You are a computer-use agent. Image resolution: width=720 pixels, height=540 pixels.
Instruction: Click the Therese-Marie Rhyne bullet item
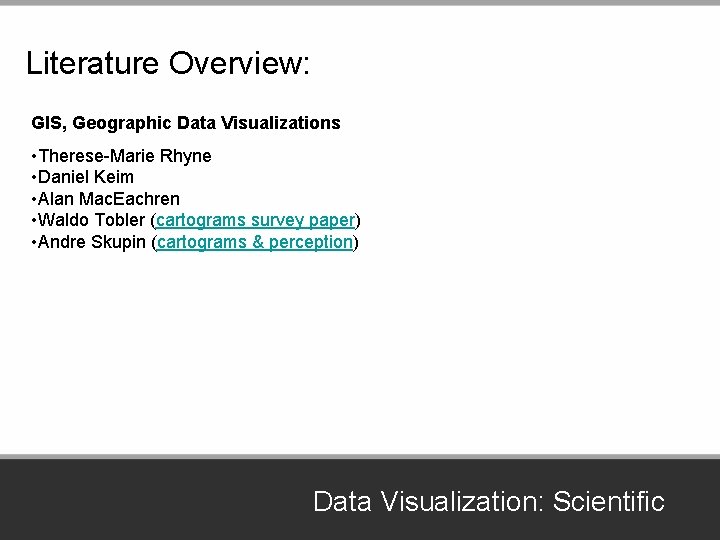tap(124, 156)
